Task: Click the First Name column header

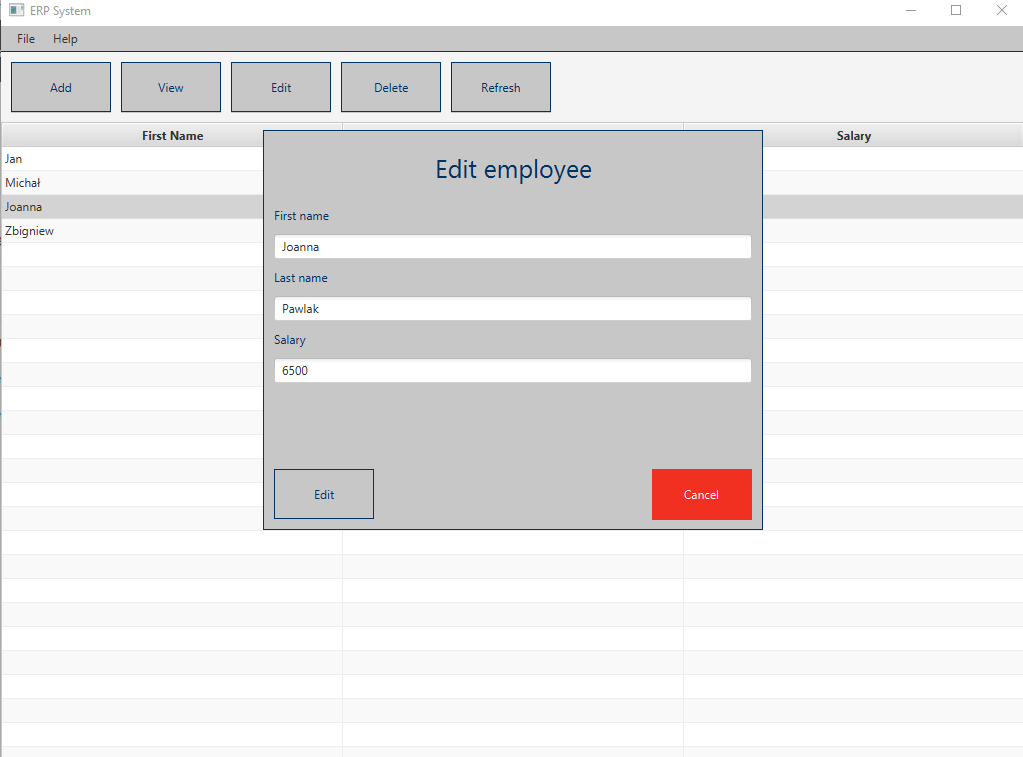Action: click(x=171, y=135)
